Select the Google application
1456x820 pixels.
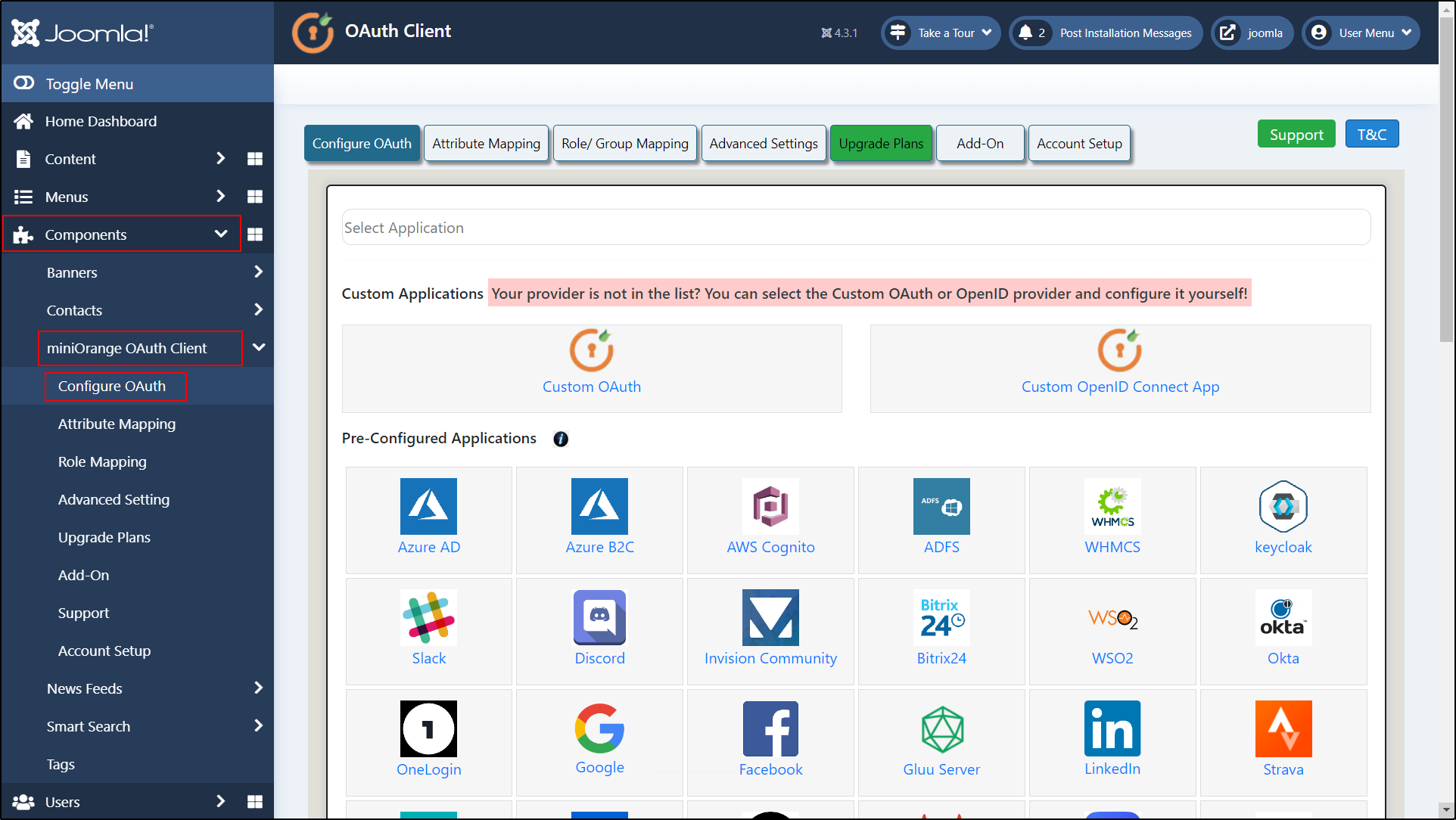[599, 742]
